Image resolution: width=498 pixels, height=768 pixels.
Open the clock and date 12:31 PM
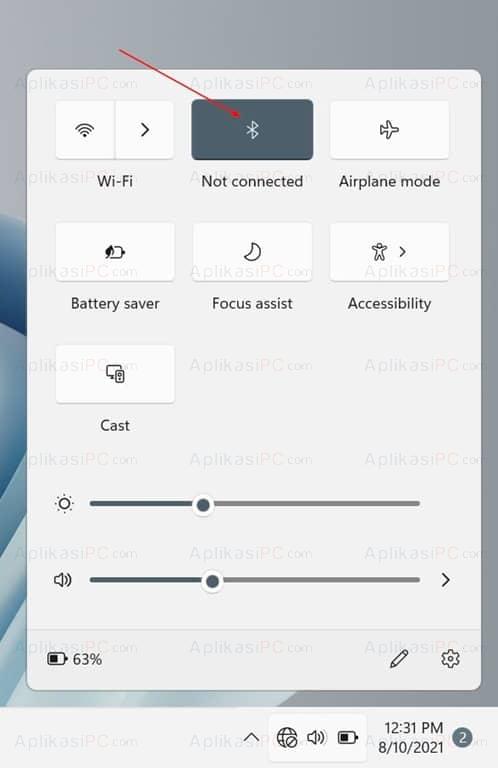click(413, 737)
